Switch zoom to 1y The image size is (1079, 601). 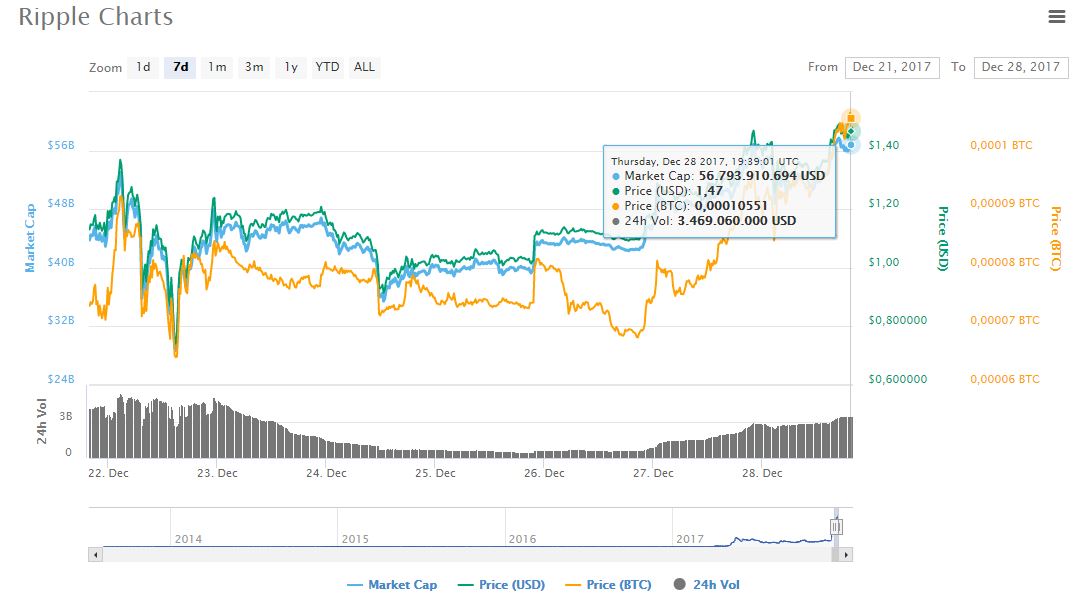click(x=291, y=67)
